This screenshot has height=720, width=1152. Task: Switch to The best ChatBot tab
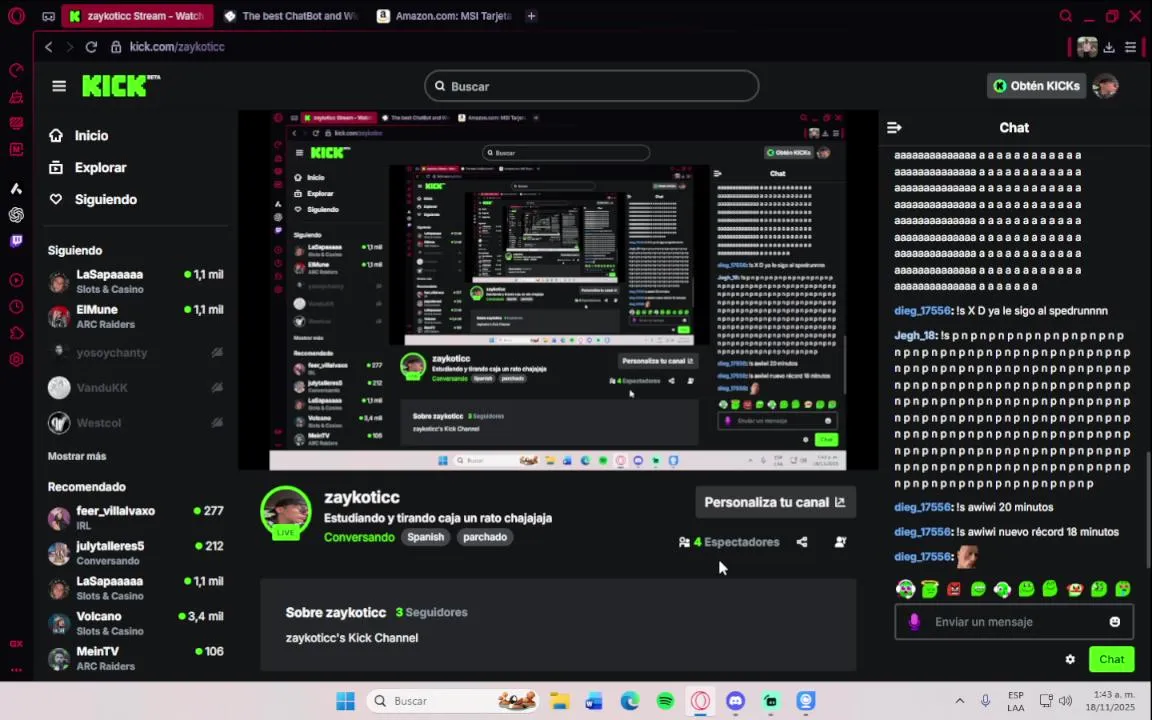click(x=292, y=15)
